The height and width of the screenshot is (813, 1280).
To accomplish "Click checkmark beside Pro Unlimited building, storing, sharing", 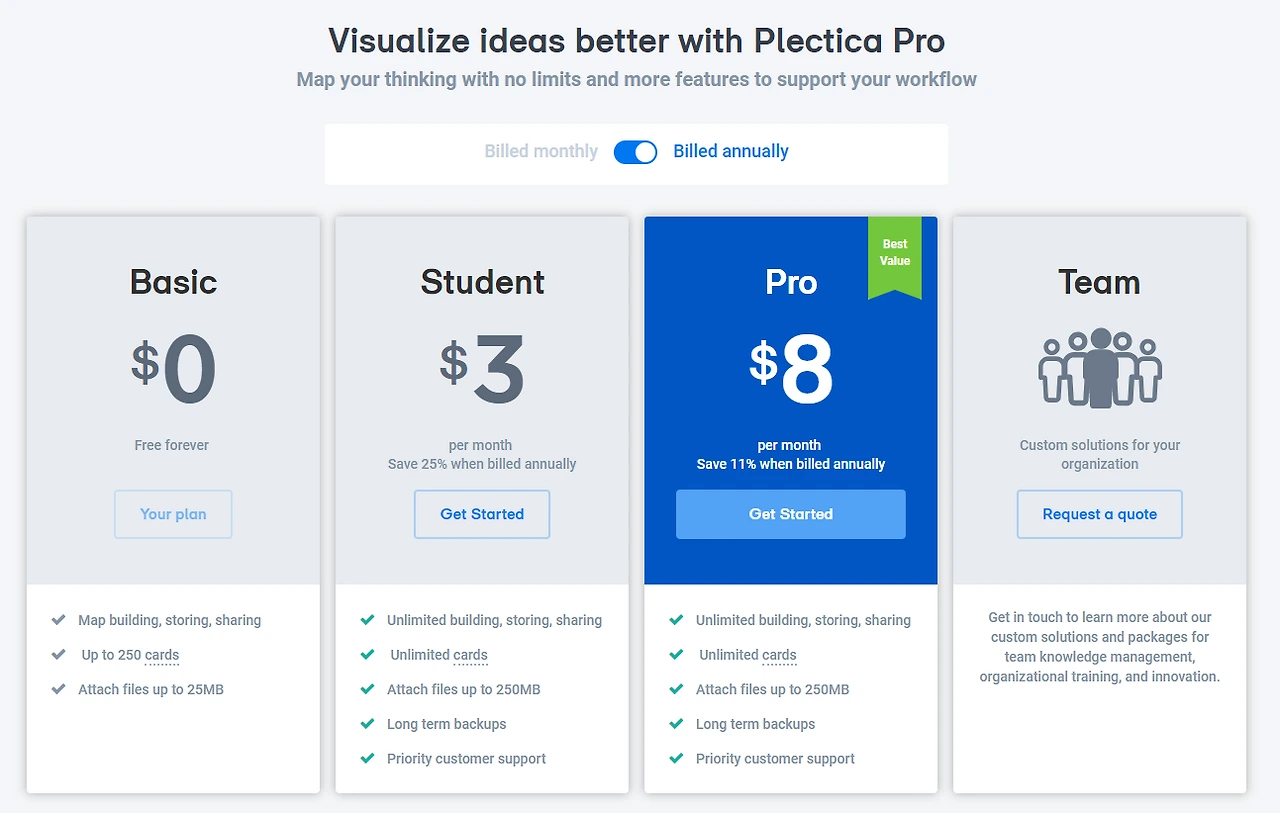I will [x=676, y=620].
